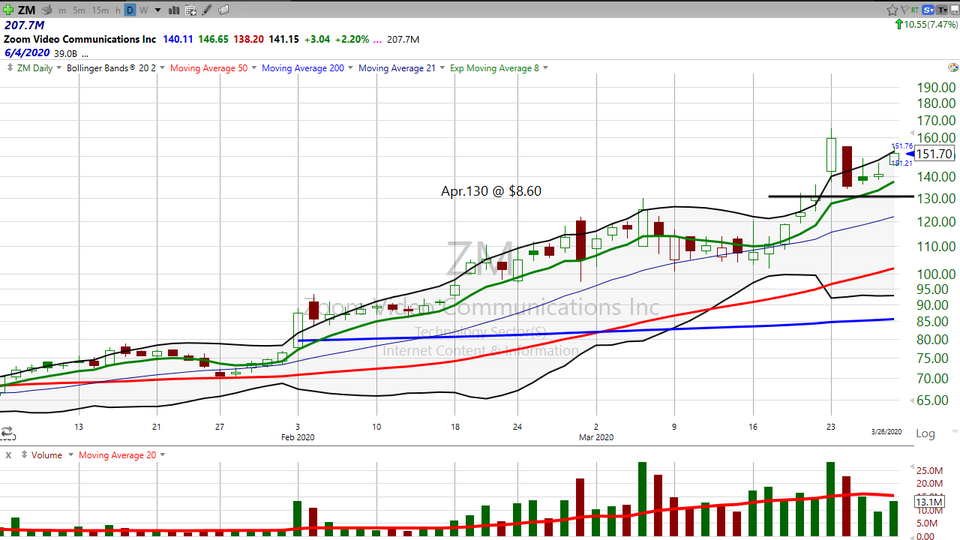Click the blue Moving Average 200 label
Image resolution: width=960 pixels, height=540 pixels.
(303, 68)
